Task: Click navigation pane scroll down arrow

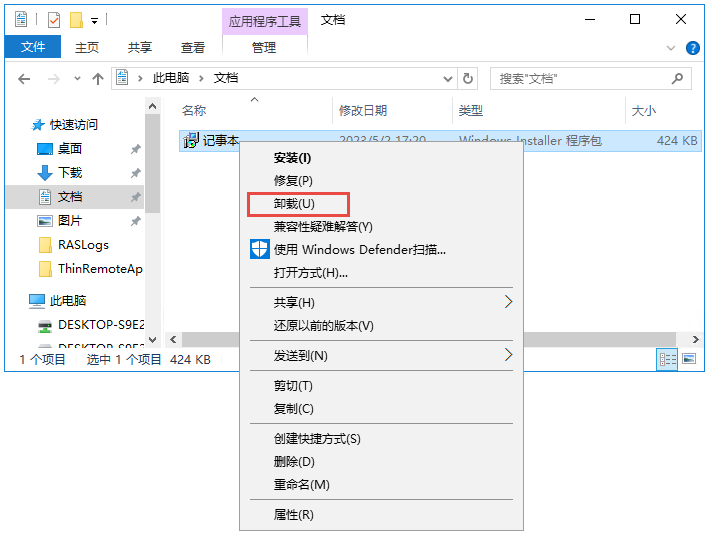Action: (x=152, y=340)
